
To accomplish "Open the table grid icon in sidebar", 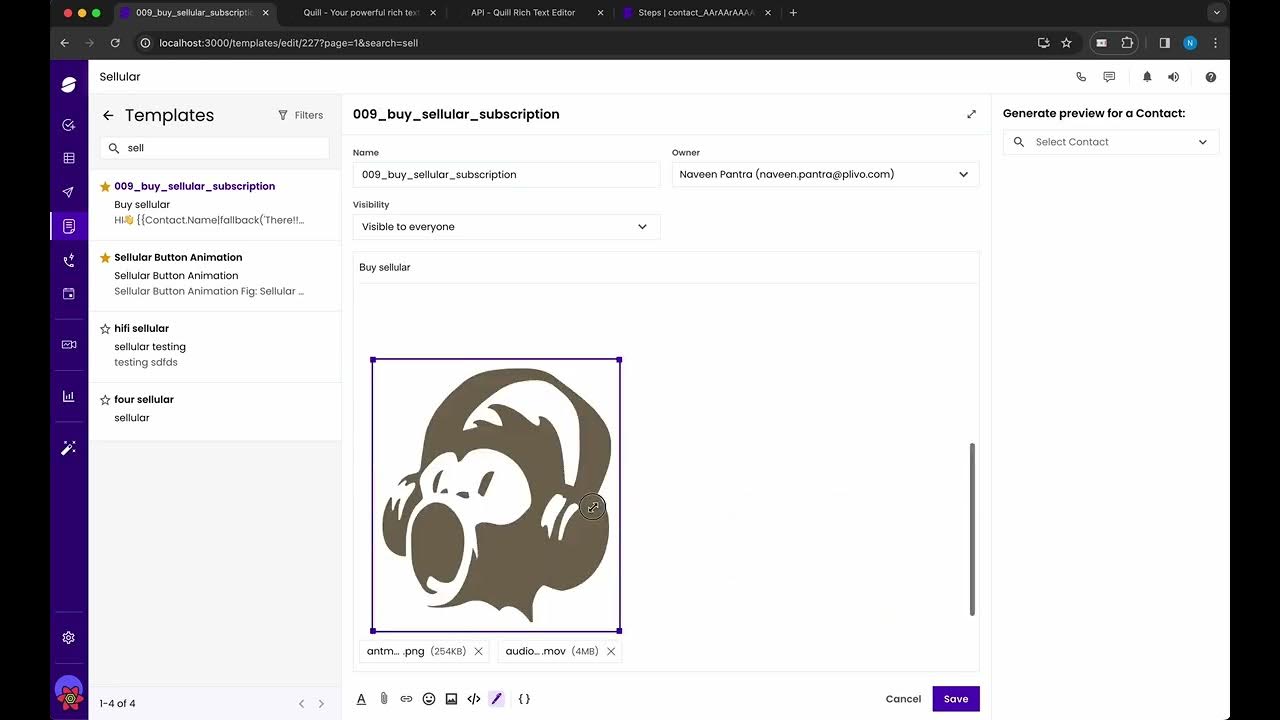I will (69, 158).
